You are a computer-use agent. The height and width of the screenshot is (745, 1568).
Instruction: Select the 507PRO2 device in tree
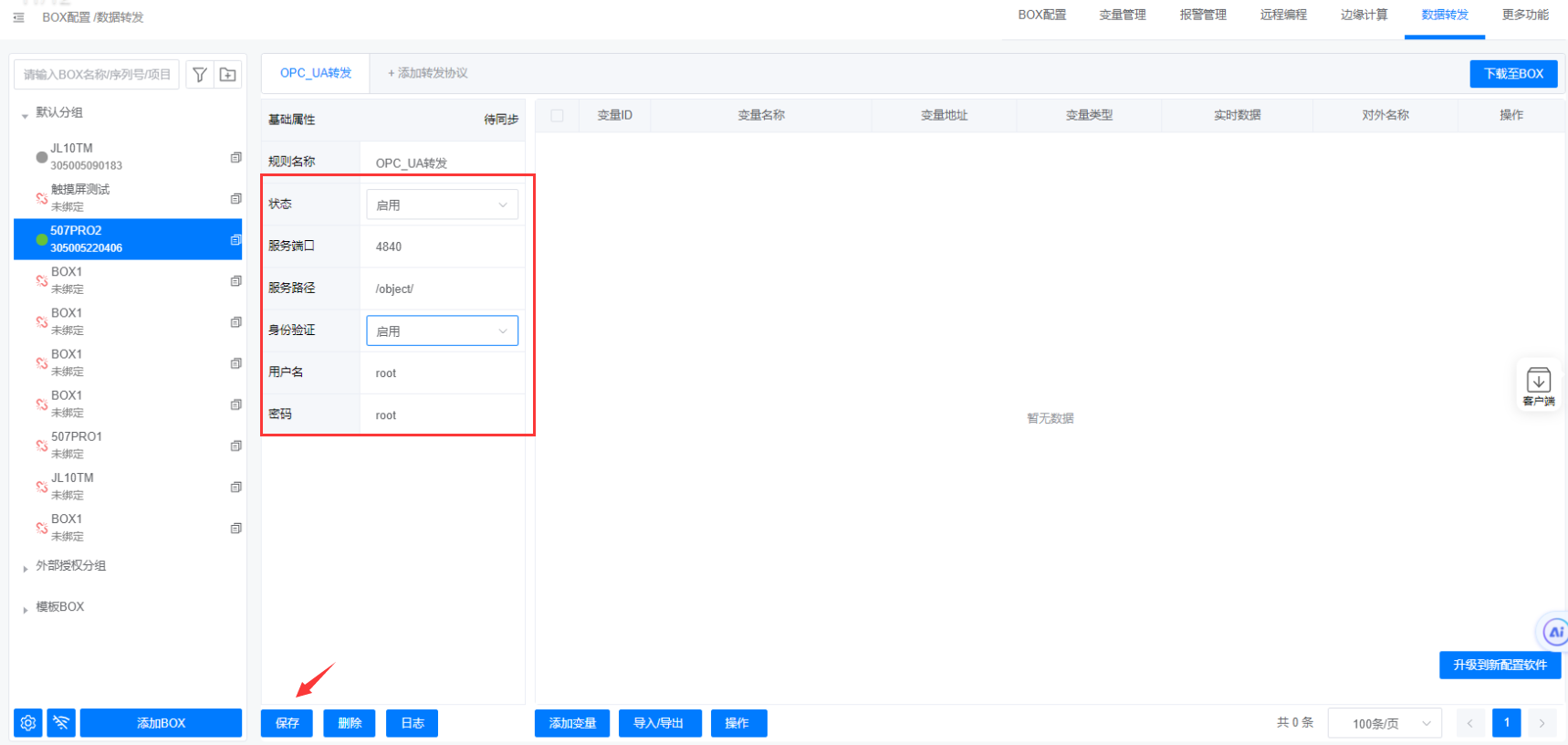[128, 239]
